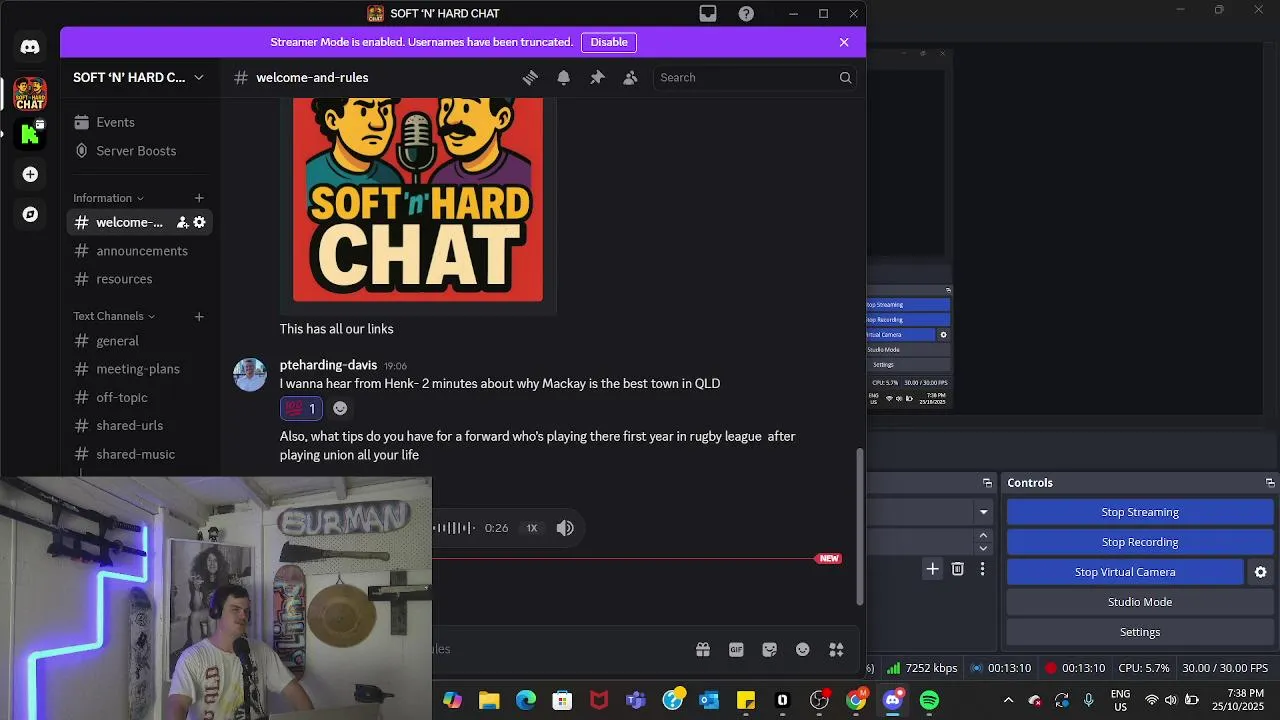Add a reaction with the smiley icon
Image resolution: width=1280 pixels, height=720 pixels.
340,408
